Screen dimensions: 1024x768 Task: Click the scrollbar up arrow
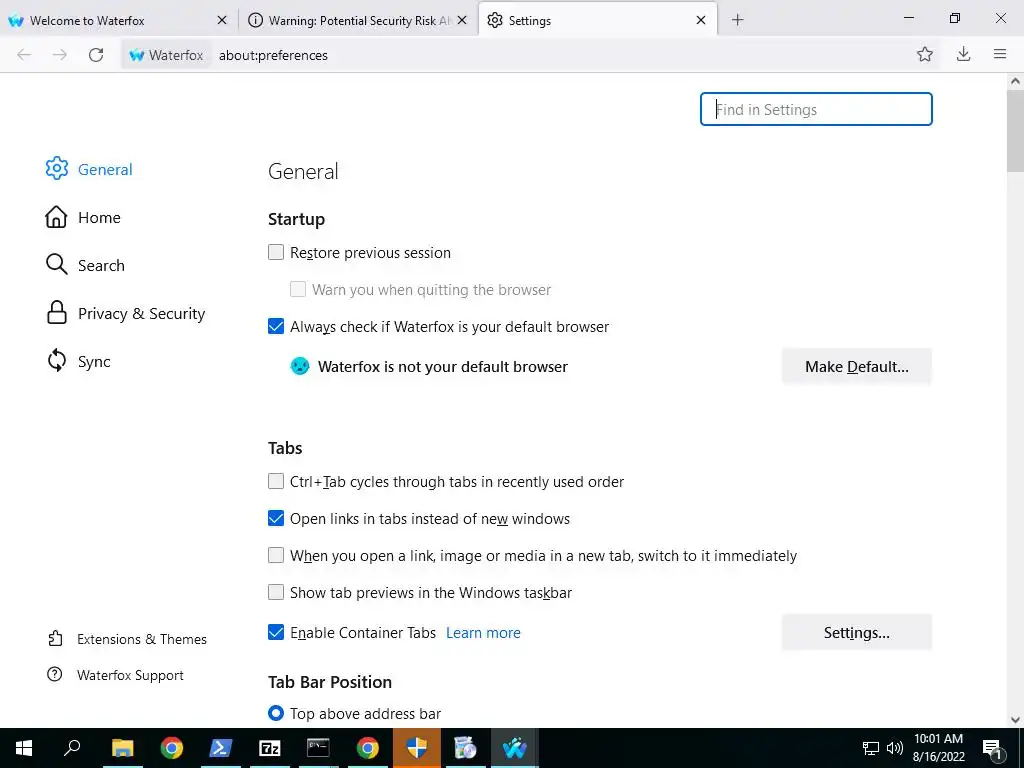point(1015,81)
